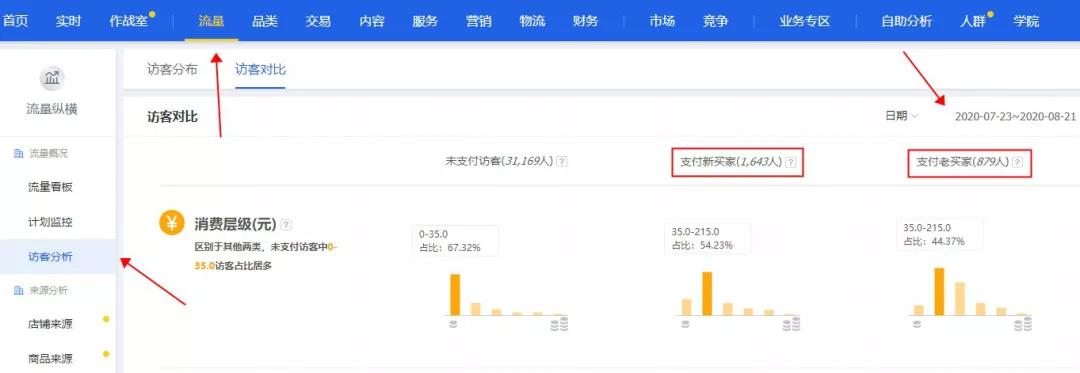Click the 未支付访客(31,169人) label

[x=499, y=162]
